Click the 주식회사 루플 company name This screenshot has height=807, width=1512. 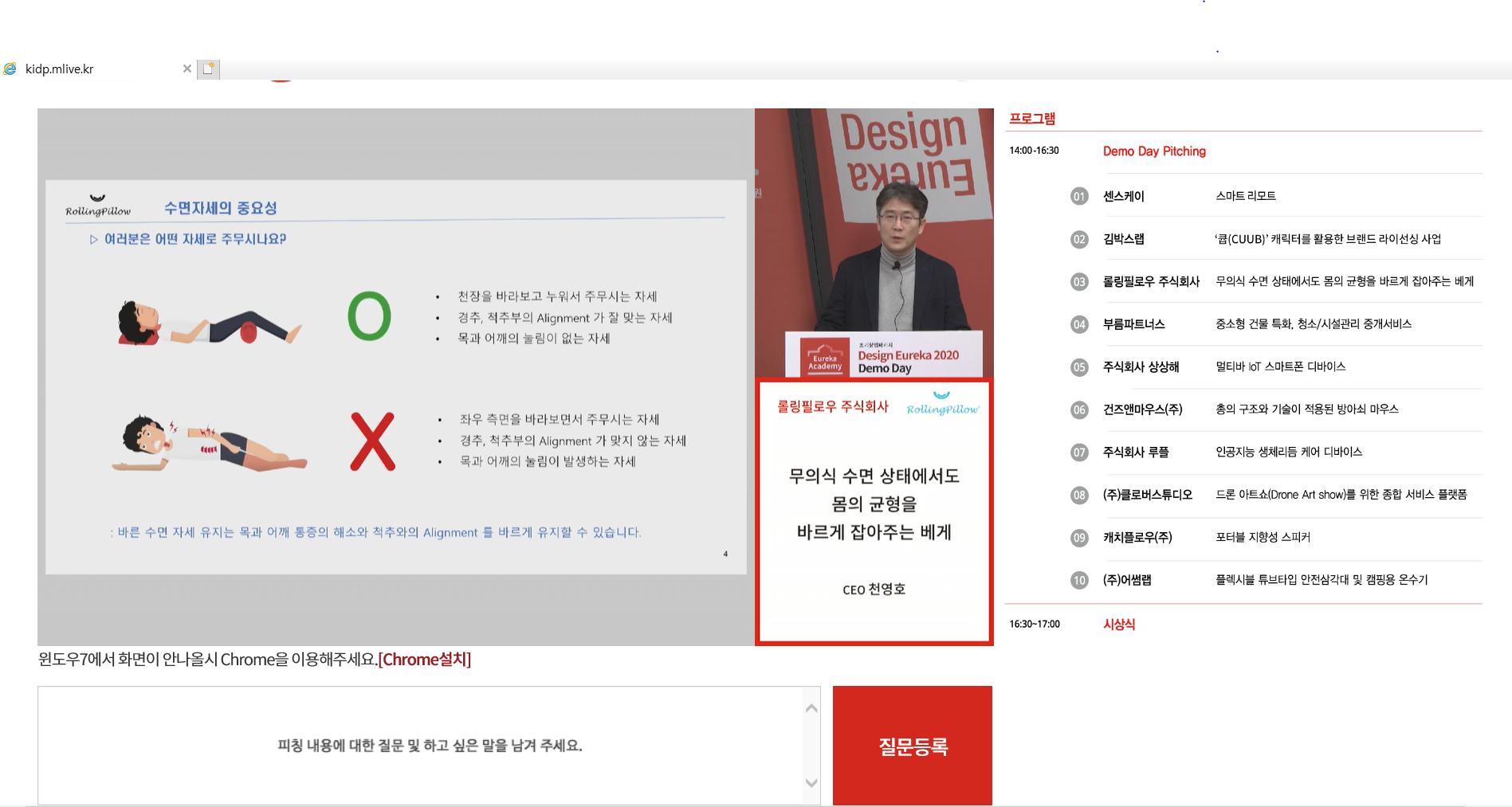(1136, 452)
